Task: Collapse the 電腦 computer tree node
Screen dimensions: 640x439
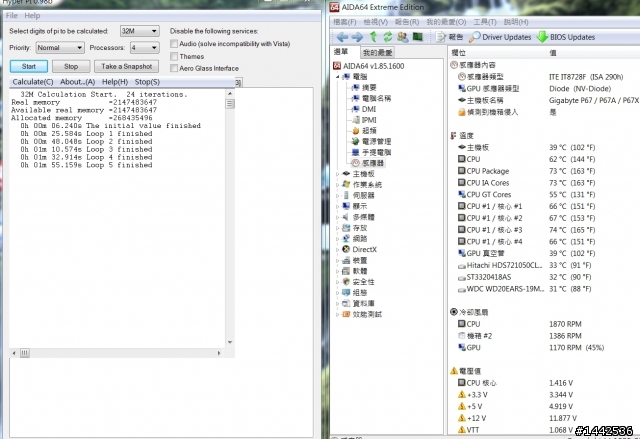Action: tap(338, 77)
